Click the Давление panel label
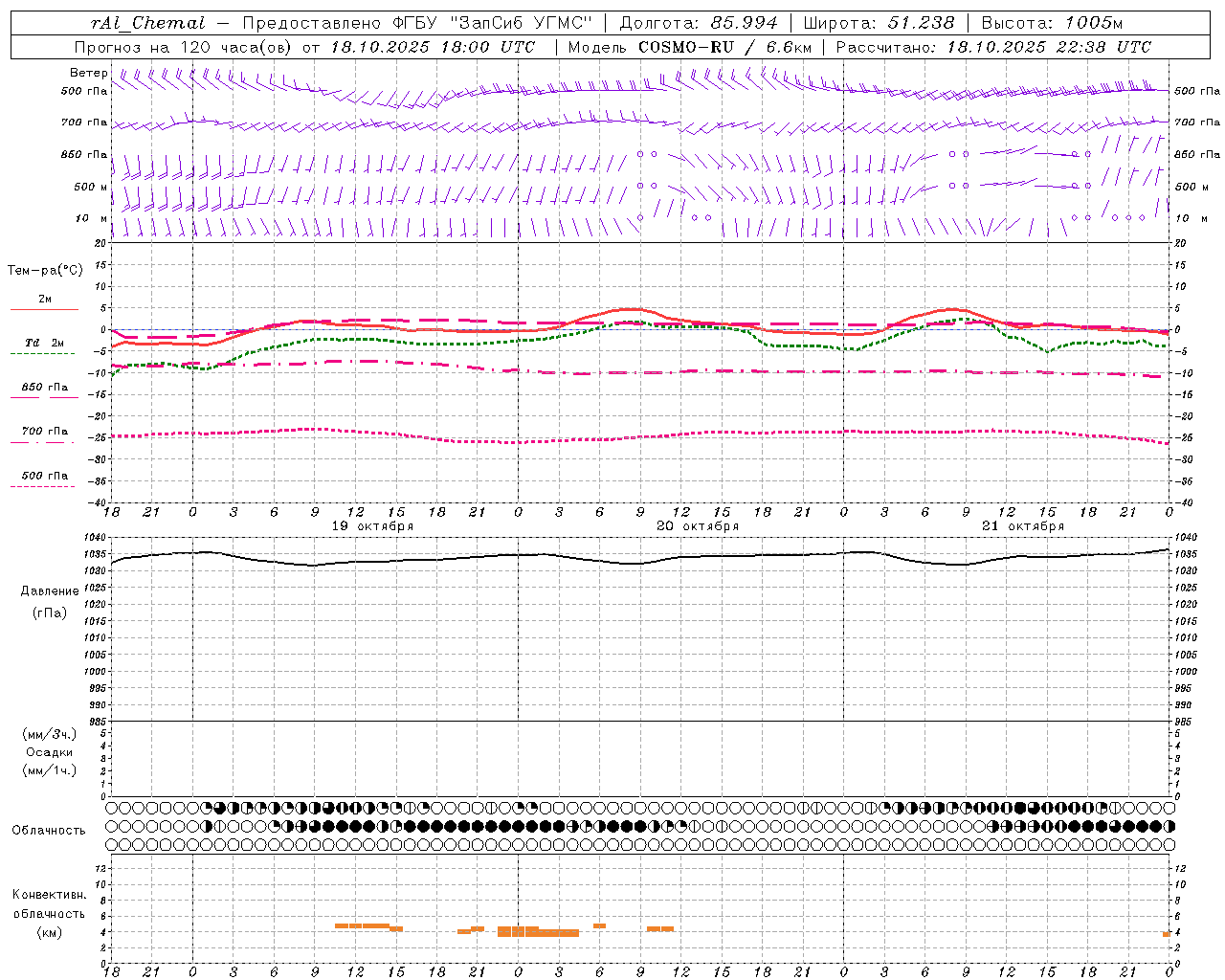Screen dimensions: 1225x980 click(x=50, y=591)
